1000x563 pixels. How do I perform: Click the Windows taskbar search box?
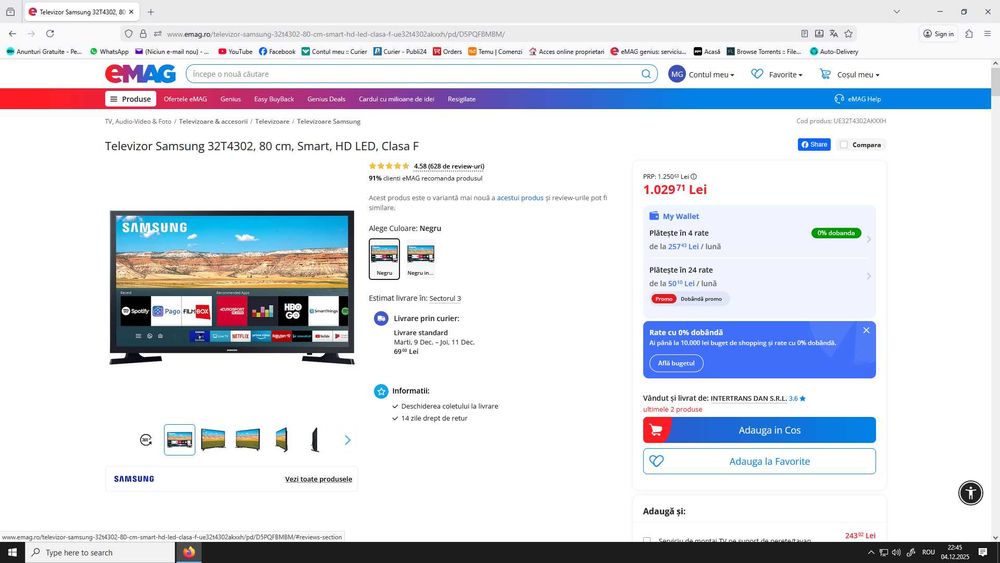click(100, 552)
